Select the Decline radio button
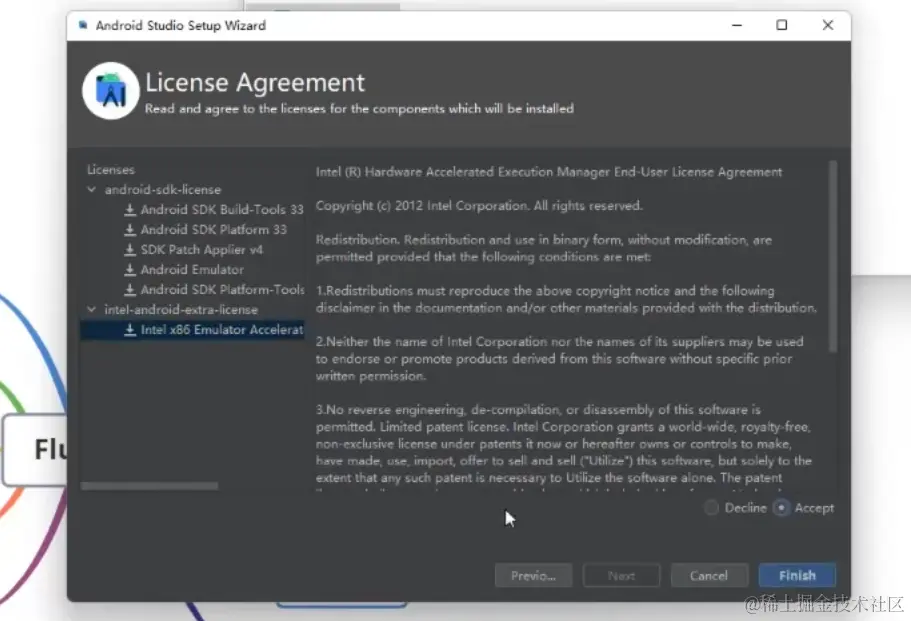Viewport: 911px width, 621px height. 711,508
